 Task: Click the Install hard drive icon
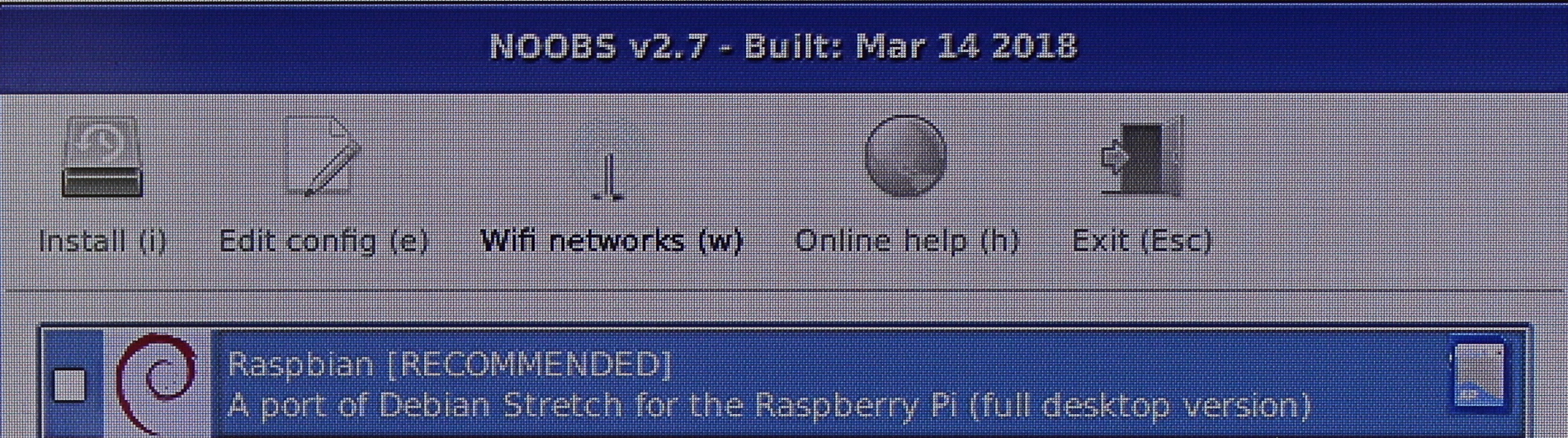coord(102,157)
